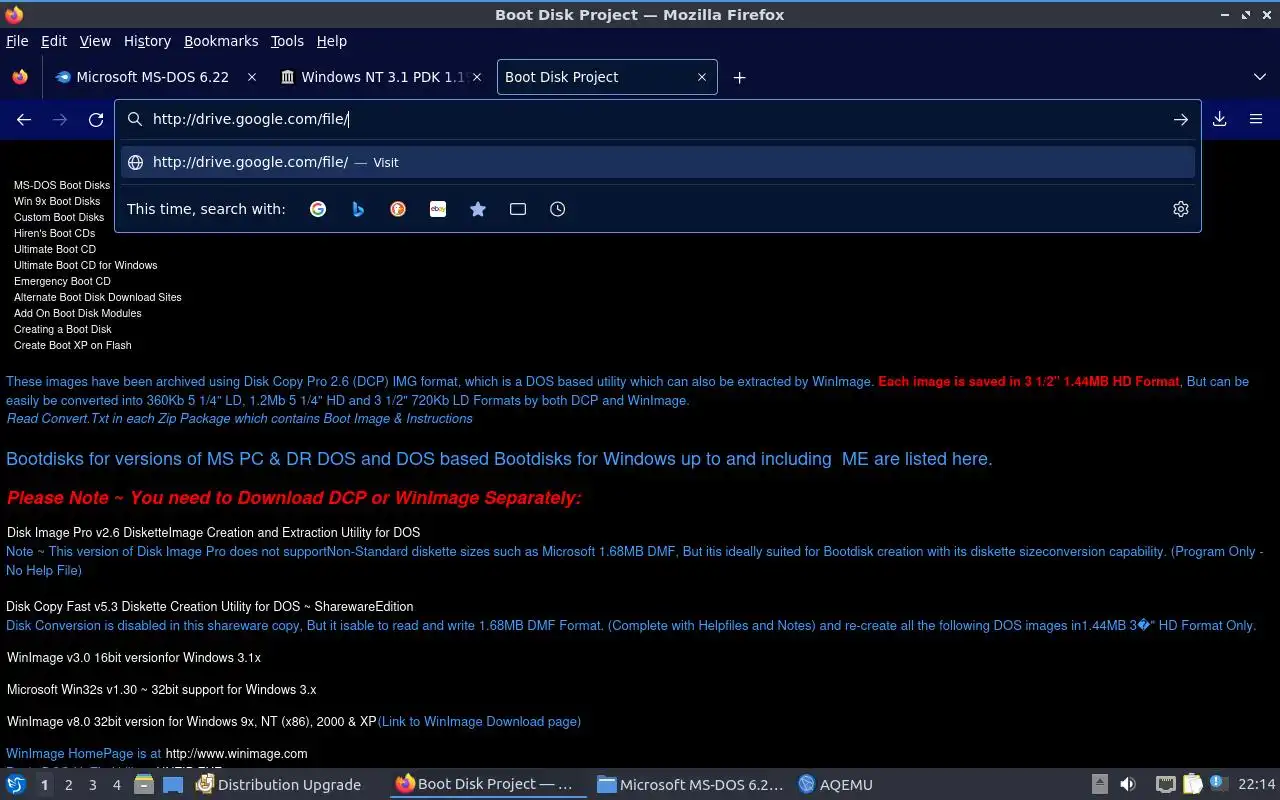Open the file manager taskbar launcher
This screenshot has height=800, width=1280.
(x=144, y=784)
